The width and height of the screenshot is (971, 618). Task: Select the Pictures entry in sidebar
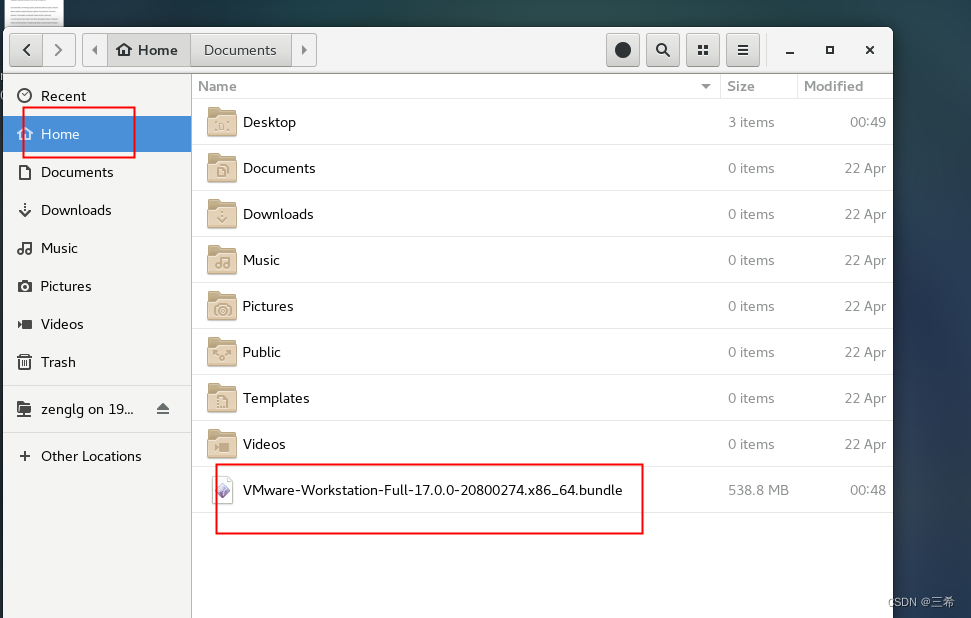click(66, 286)
